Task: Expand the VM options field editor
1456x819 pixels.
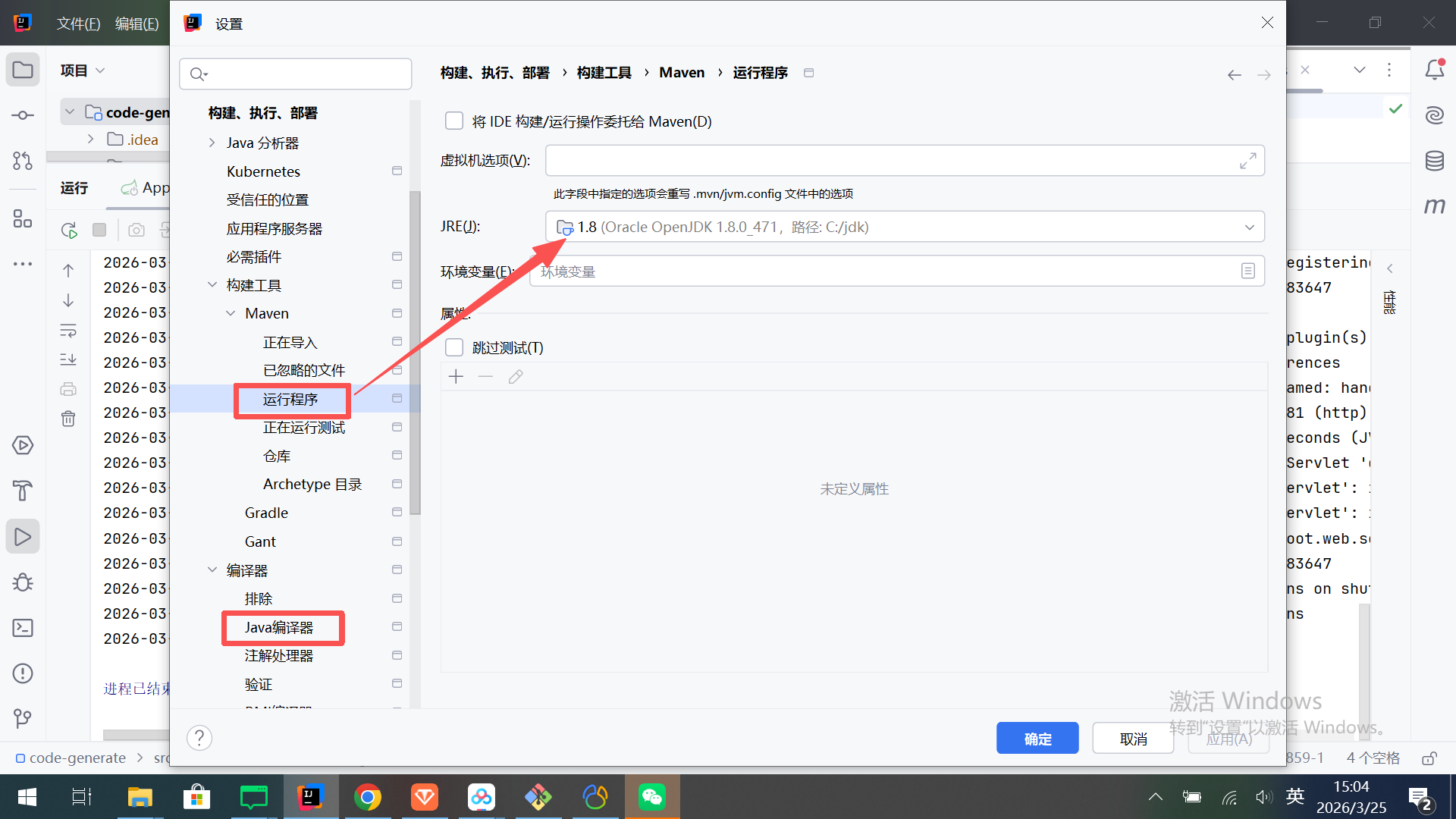Action: pyautogui.click(x=1247, y=161)
